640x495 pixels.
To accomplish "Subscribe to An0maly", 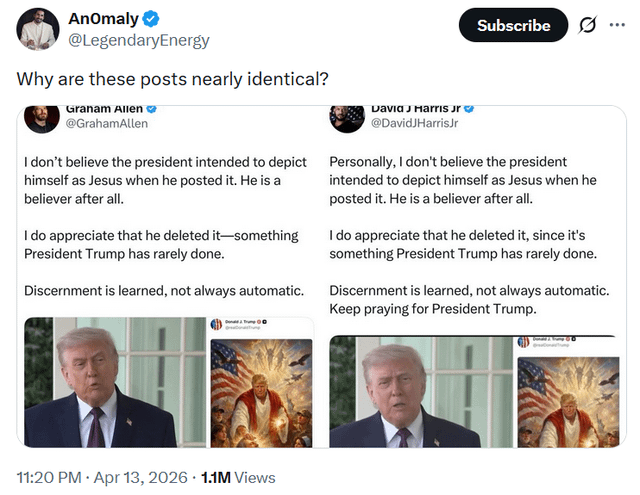I will click(513, 26).
